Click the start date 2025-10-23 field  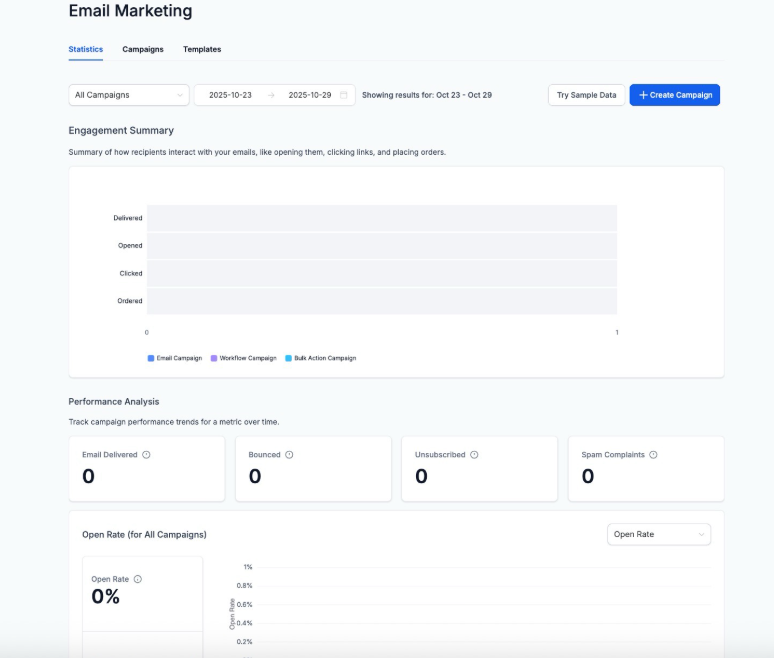click(230, 95)
